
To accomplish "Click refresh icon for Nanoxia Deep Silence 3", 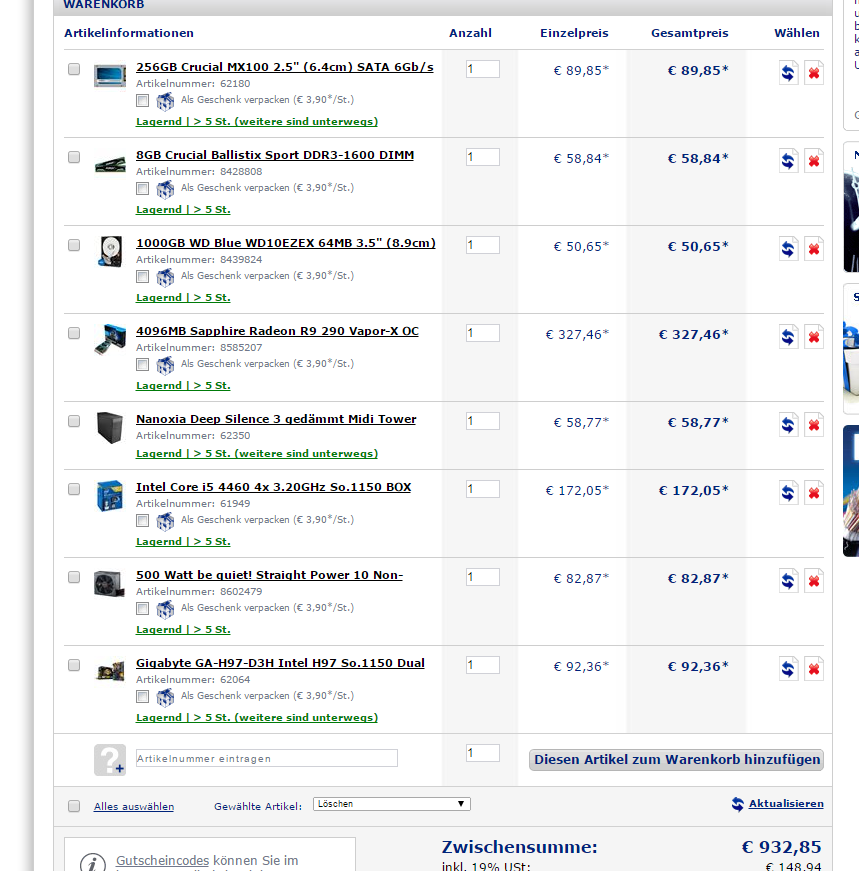I will click(788, 425).
